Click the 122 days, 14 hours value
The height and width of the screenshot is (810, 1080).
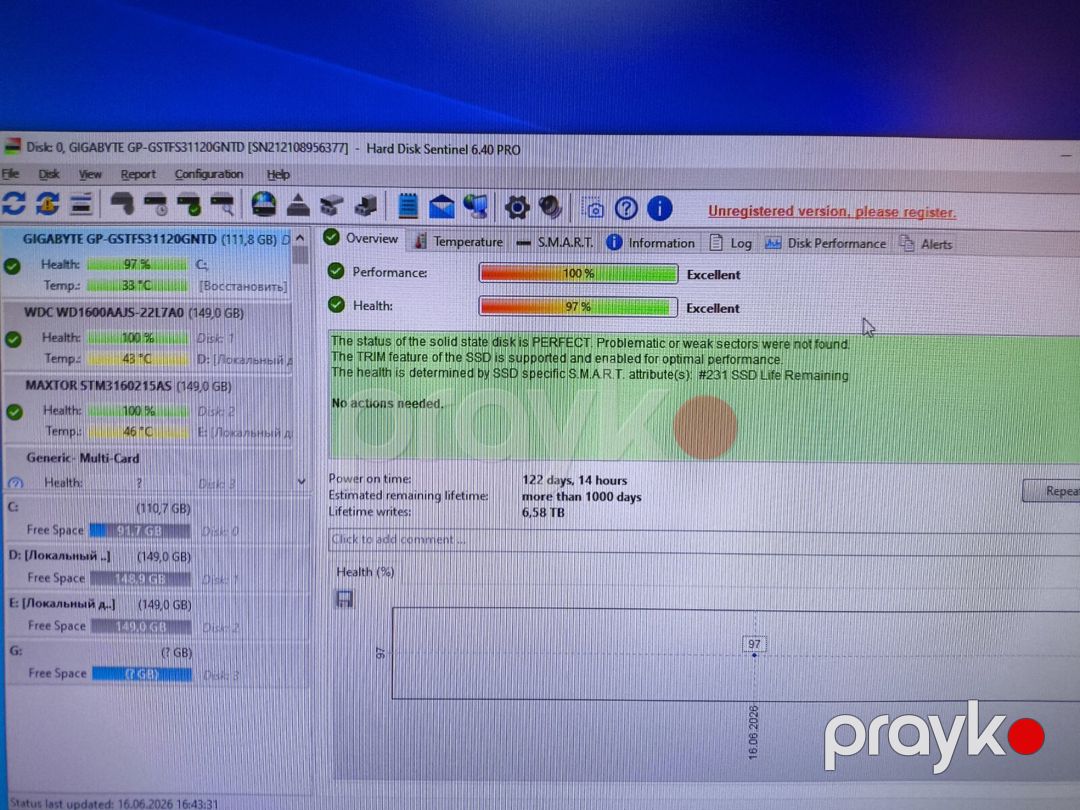pyautogui.click(x=574, y=480)
